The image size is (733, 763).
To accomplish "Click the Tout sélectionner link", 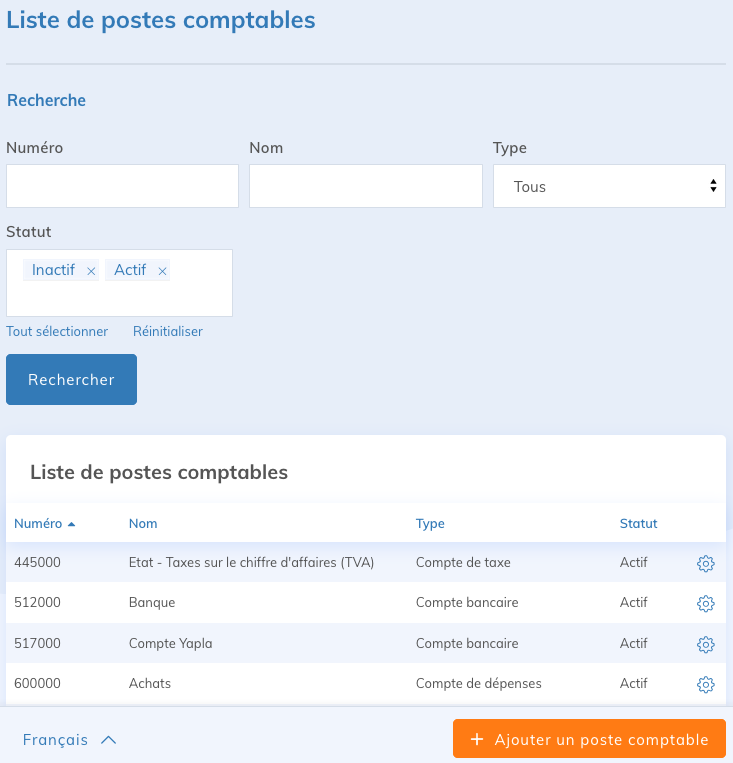I will 57,331.
